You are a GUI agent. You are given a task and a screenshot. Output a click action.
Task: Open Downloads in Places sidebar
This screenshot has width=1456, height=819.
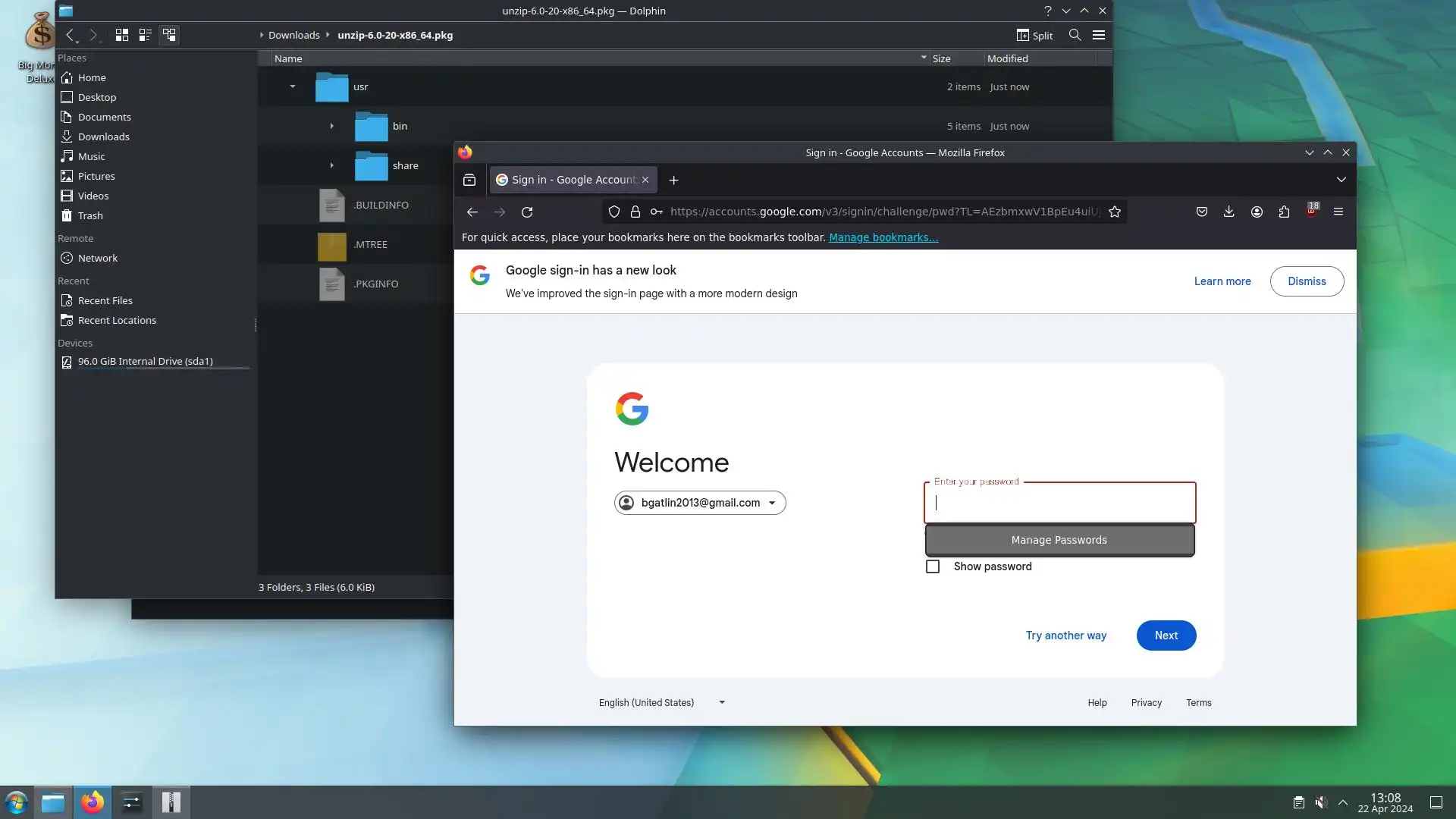pyautogui.click(x=103, y=136)
